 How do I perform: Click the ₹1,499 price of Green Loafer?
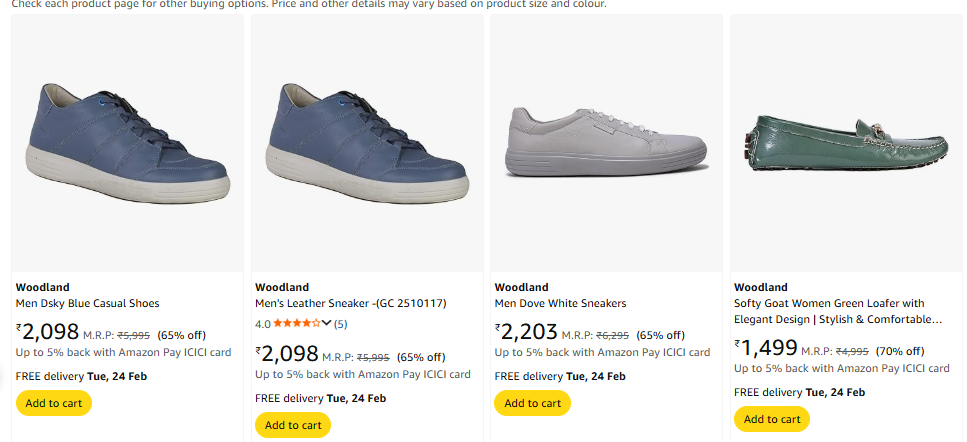[x=766, y=348]
